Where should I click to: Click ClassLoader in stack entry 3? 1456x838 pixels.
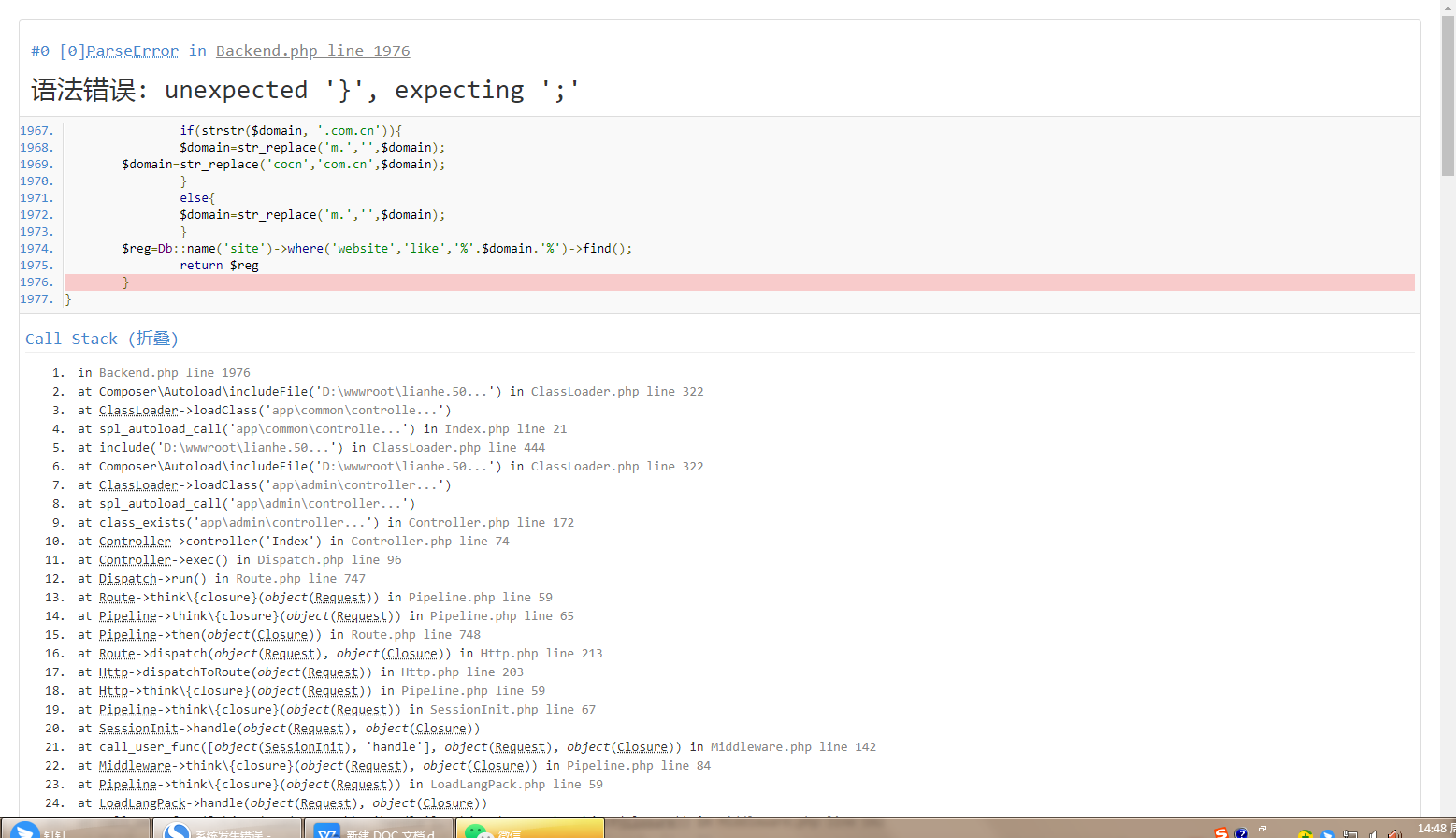tap(138, 410)
